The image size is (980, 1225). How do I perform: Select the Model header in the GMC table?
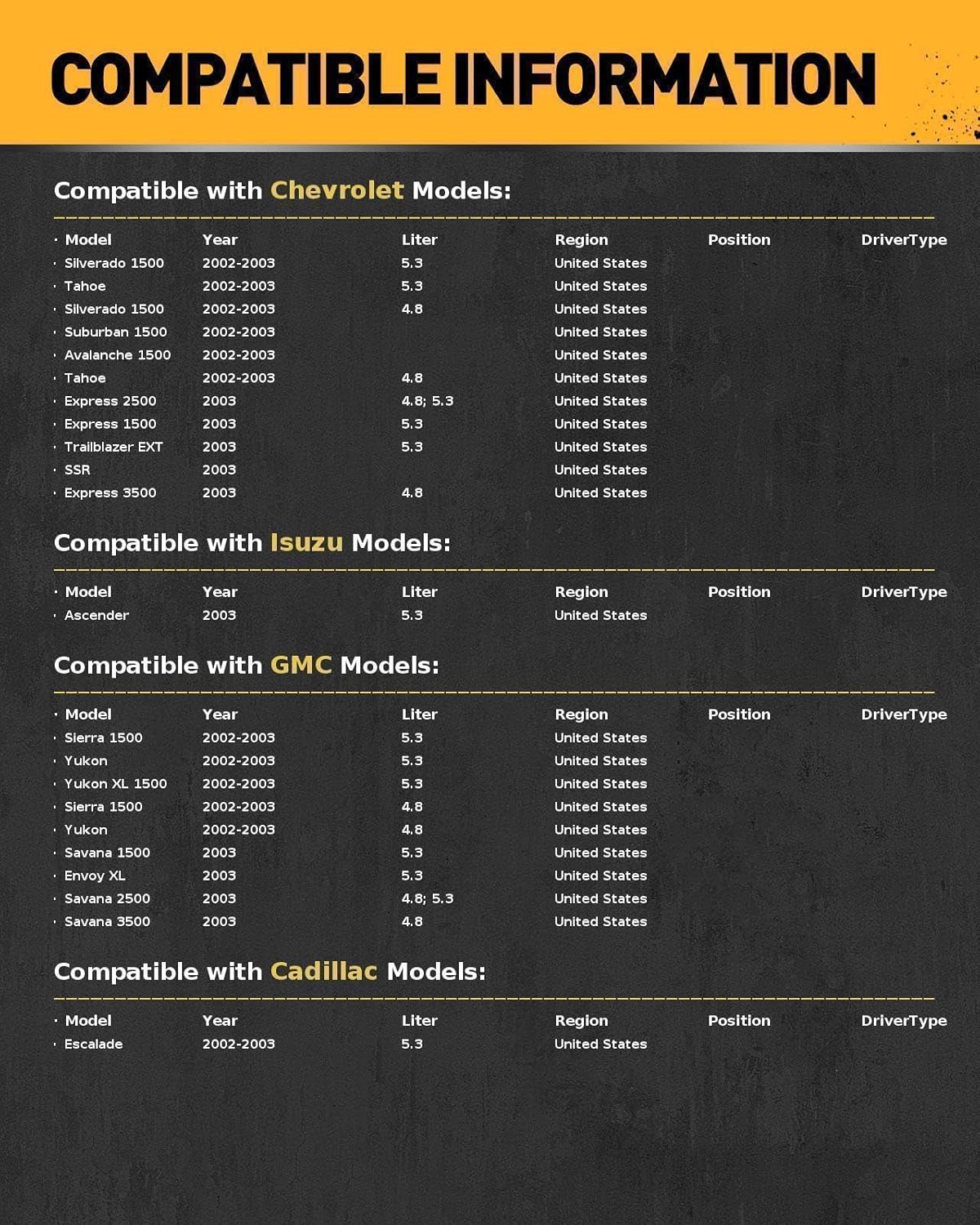(88, 714)
